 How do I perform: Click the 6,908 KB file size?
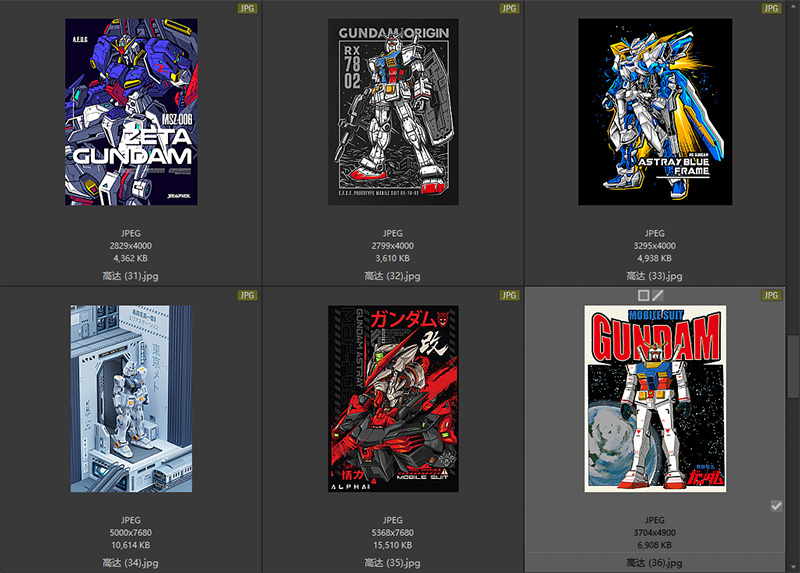tap(655, 545)
